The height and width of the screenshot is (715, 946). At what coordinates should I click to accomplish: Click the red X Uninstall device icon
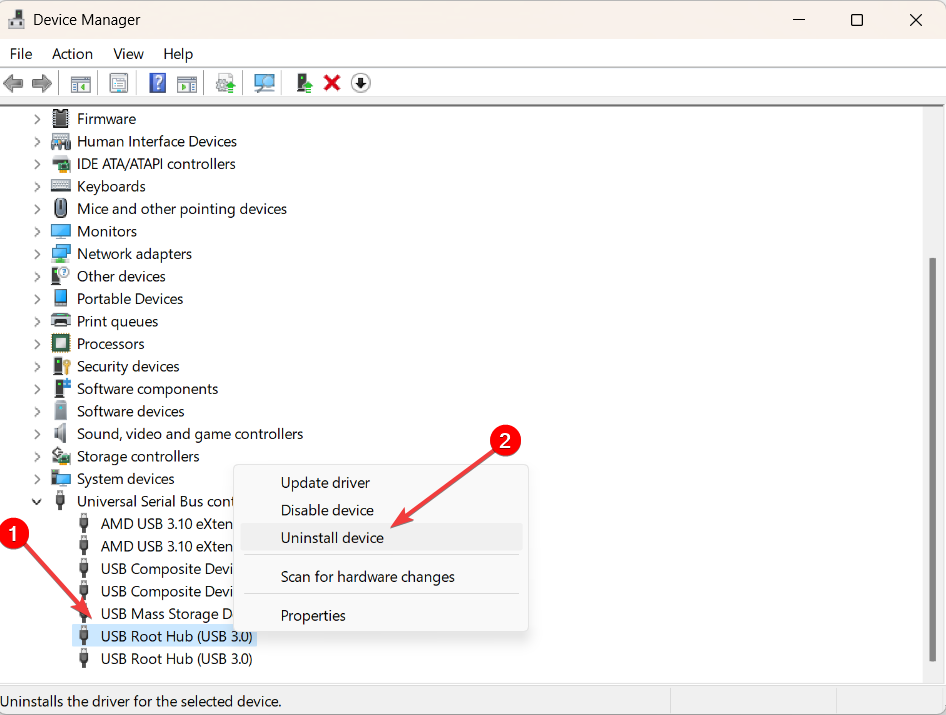coord(332,83)
